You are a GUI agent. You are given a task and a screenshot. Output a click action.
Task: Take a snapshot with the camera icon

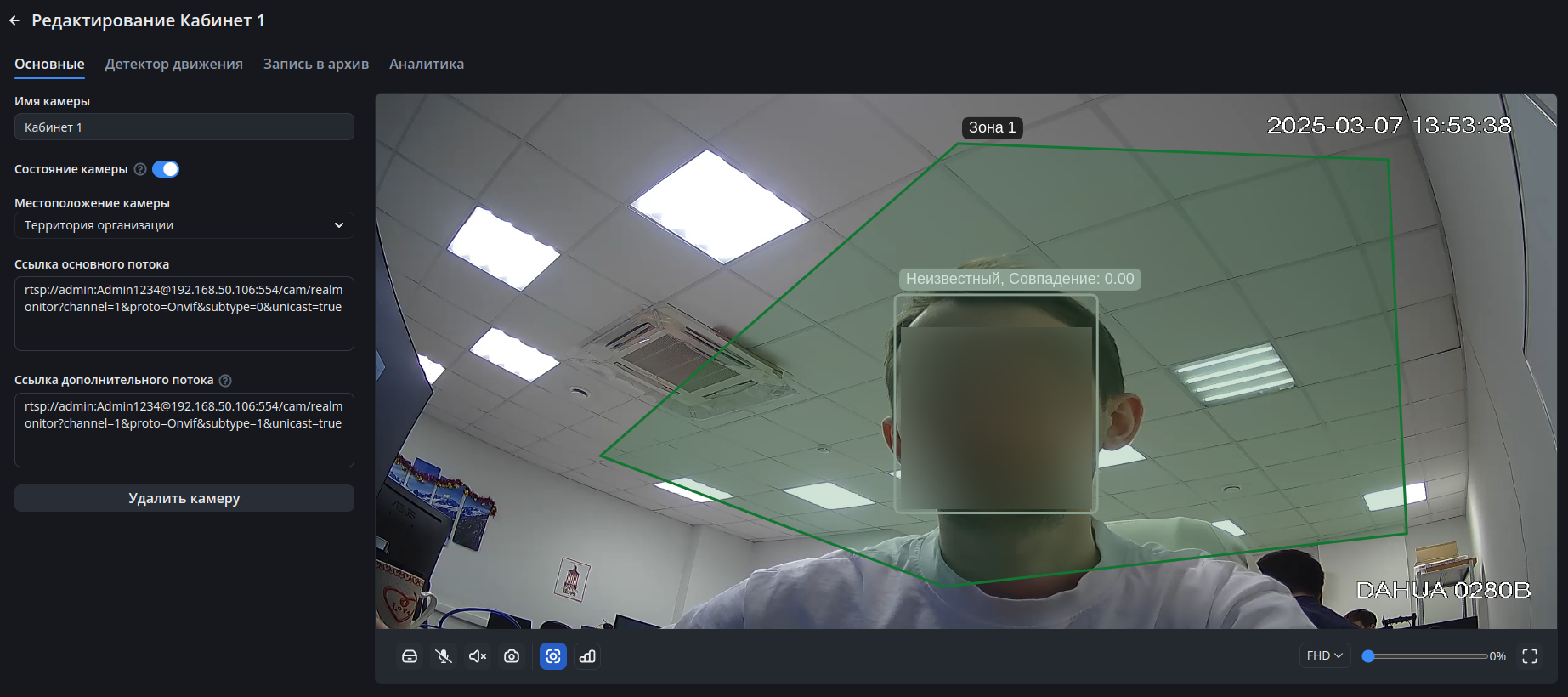512,656
